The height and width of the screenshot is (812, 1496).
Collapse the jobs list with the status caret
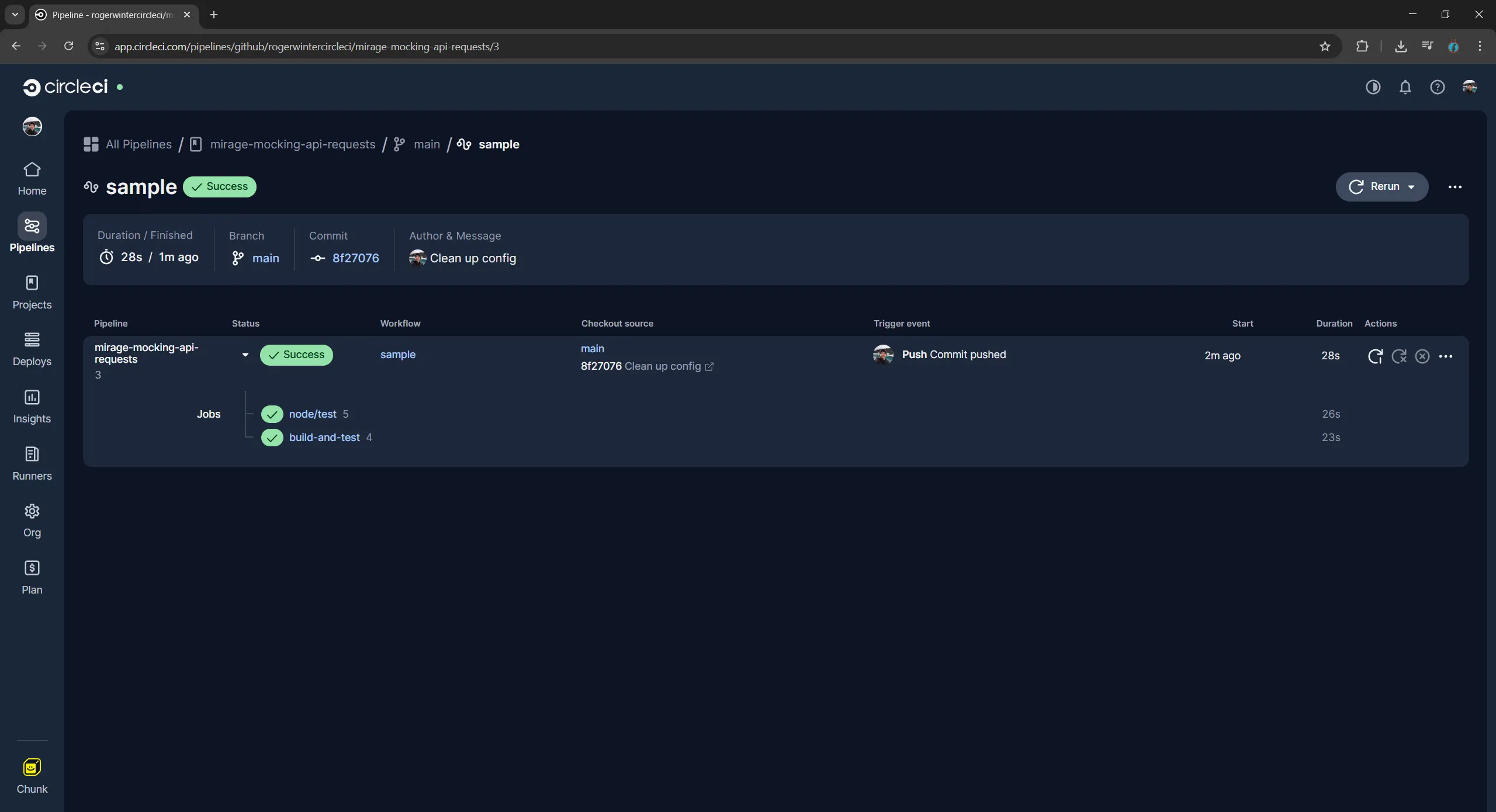(245, 355)
